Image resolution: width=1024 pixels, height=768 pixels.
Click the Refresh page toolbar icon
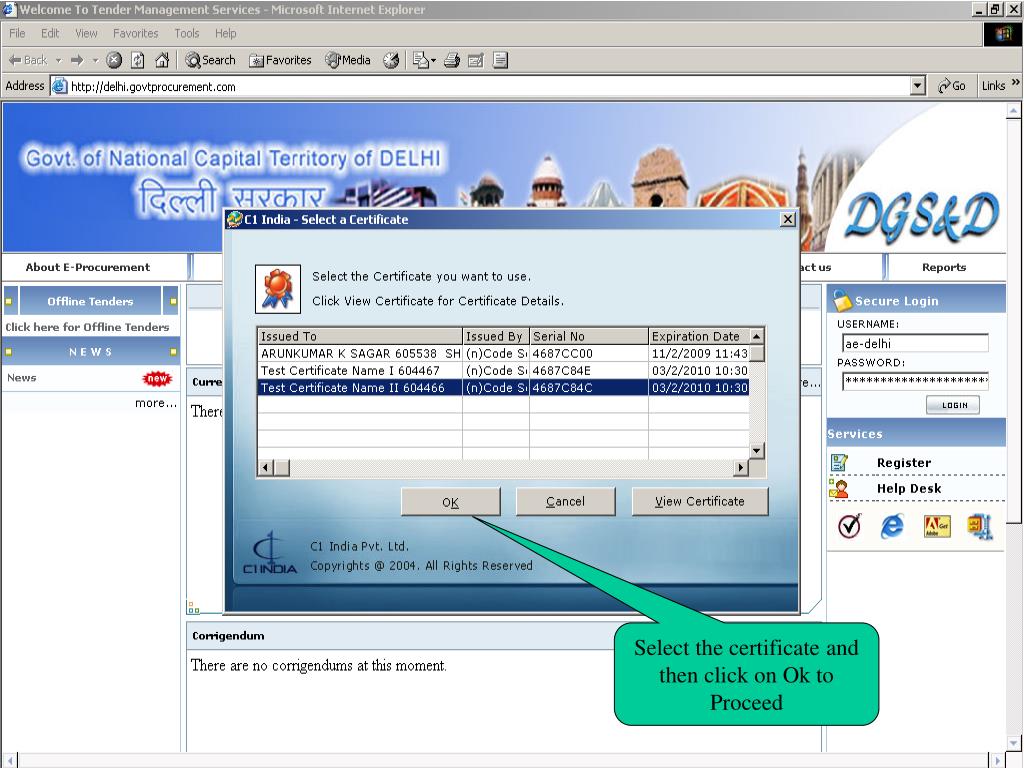click(138, 60)
